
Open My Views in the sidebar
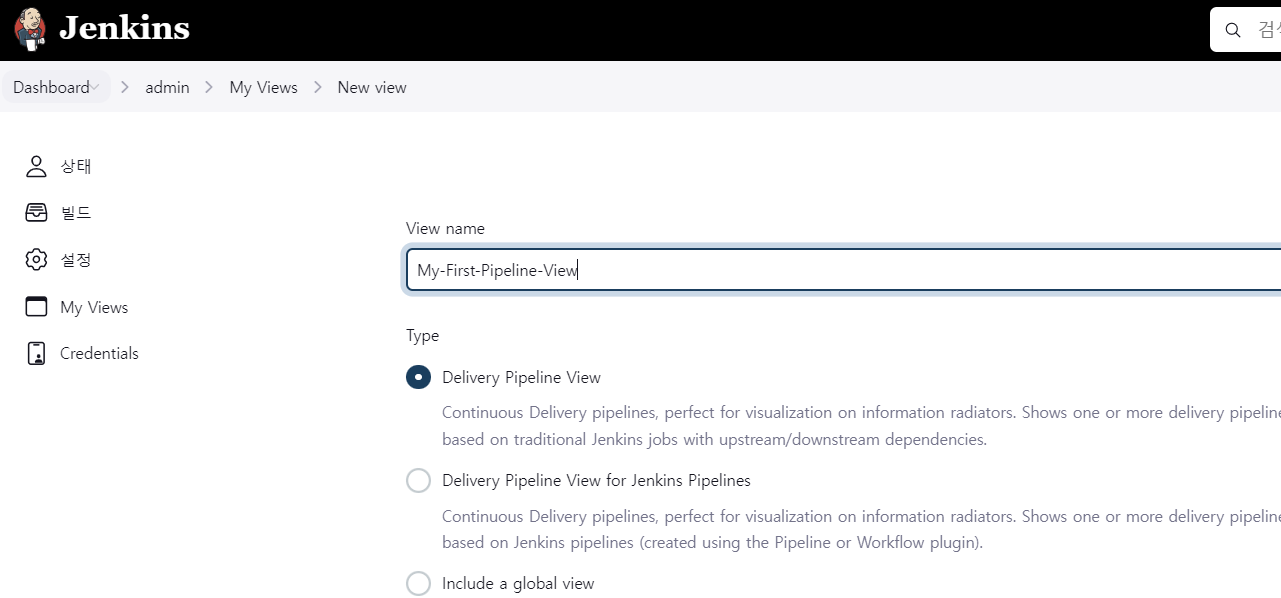tap(94, 307)
